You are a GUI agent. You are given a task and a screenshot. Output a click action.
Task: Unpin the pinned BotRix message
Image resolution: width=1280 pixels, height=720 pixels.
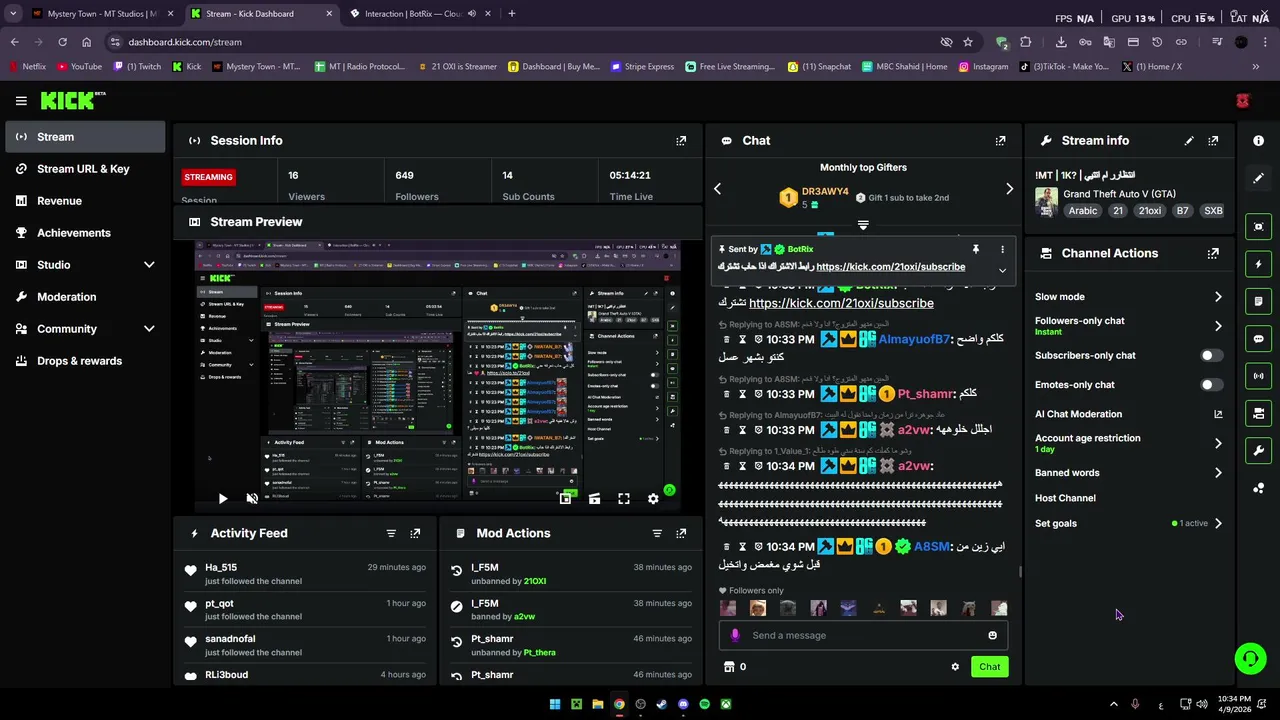[975, 249]
